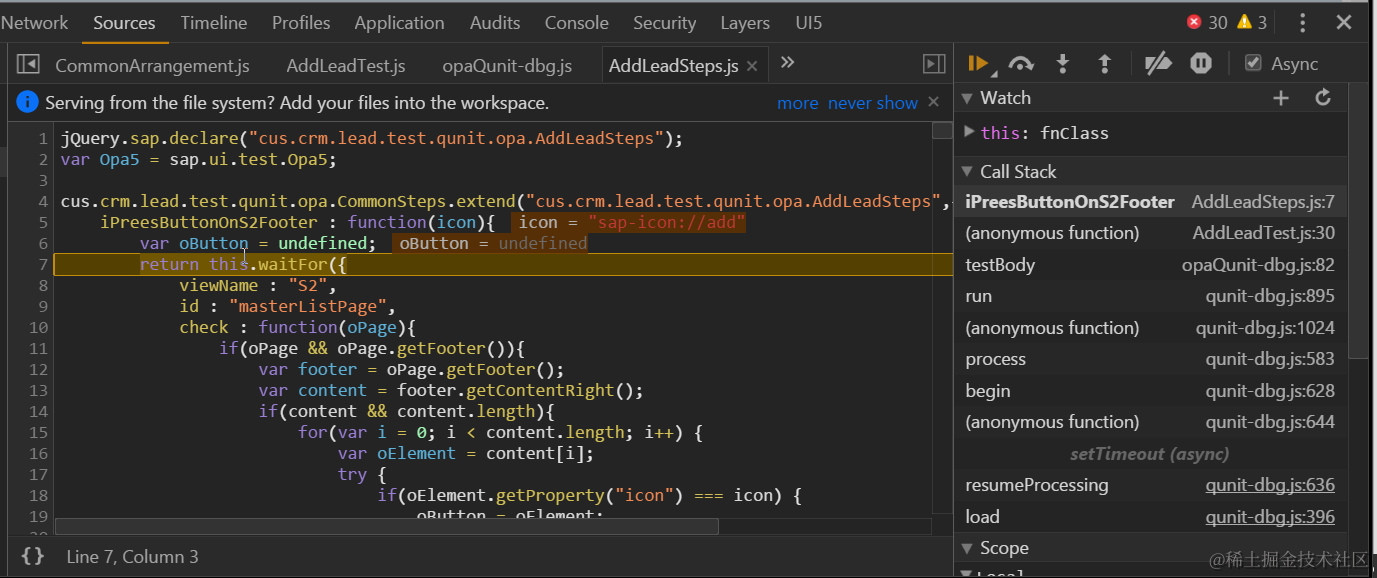
Task: Hide the debugger sidebar panel
Action: [934, 64]
